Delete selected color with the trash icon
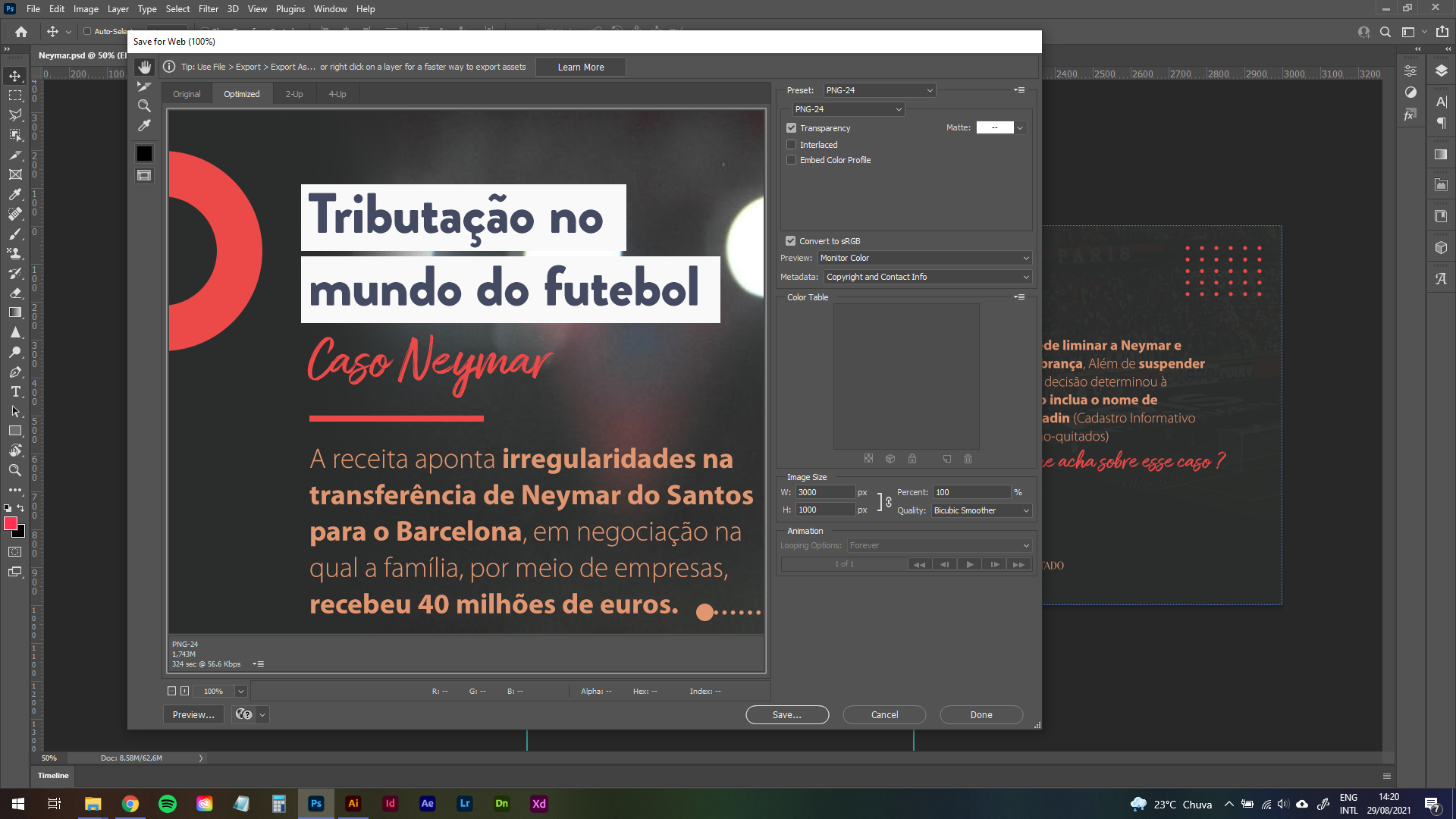The width and height of the screenshot is (1456, 819). point(968,459)
